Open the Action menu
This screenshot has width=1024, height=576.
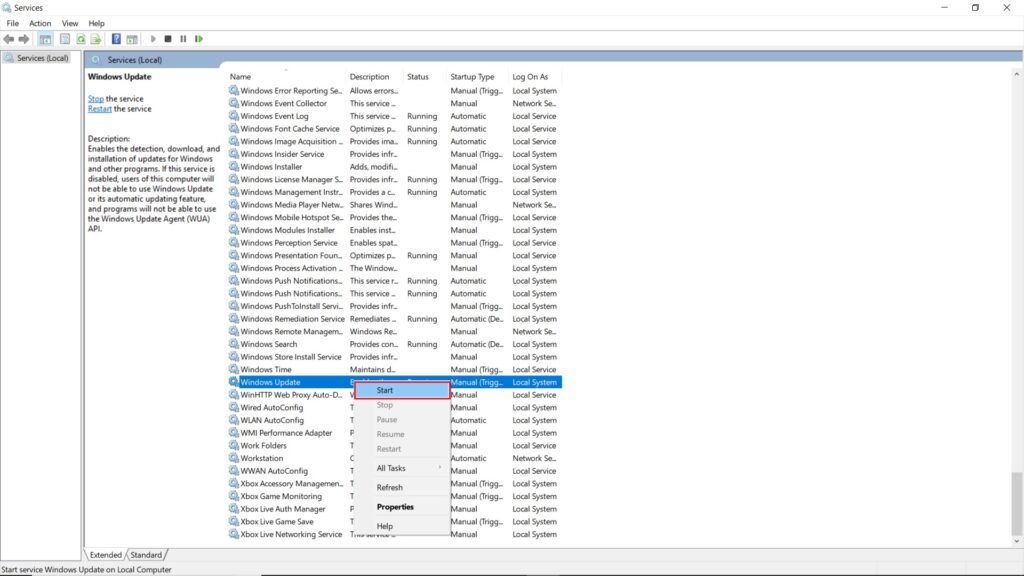(x=40, y=23)
